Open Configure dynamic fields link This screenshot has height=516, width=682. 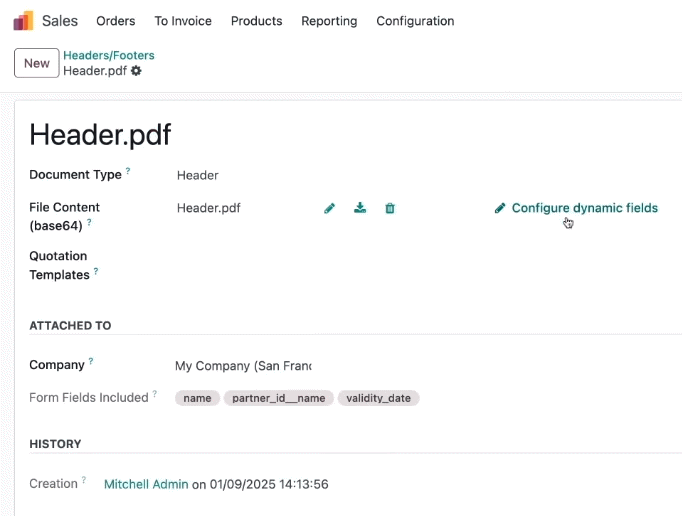point(585,208)
